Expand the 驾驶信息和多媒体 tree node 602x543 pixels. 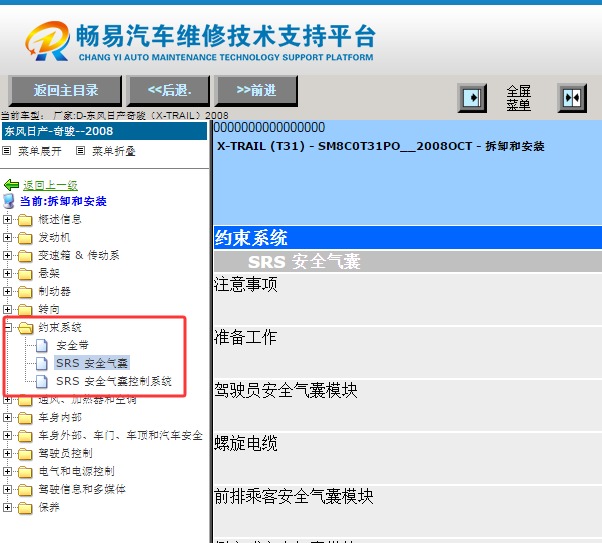(7, 489)
